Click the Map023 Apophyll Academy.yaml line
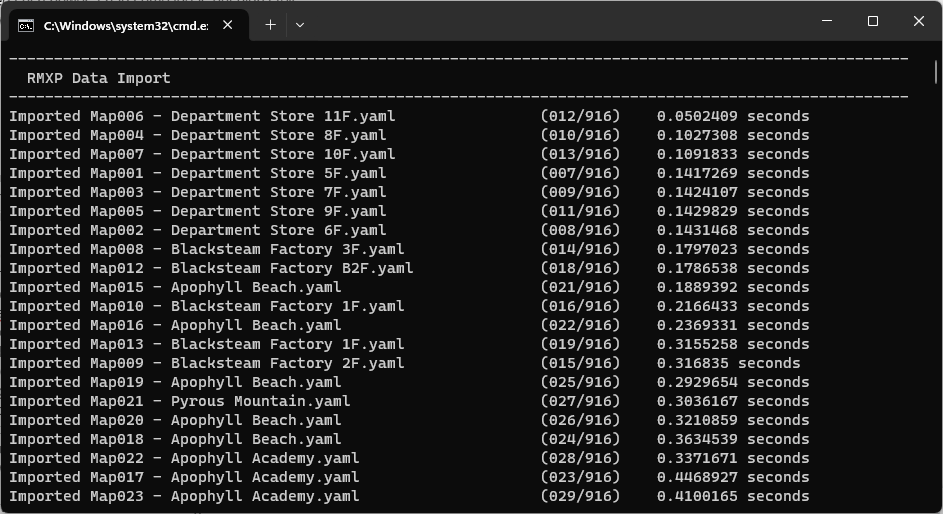The width and height of the screenshot is (943, 514). tap(184, 496)
